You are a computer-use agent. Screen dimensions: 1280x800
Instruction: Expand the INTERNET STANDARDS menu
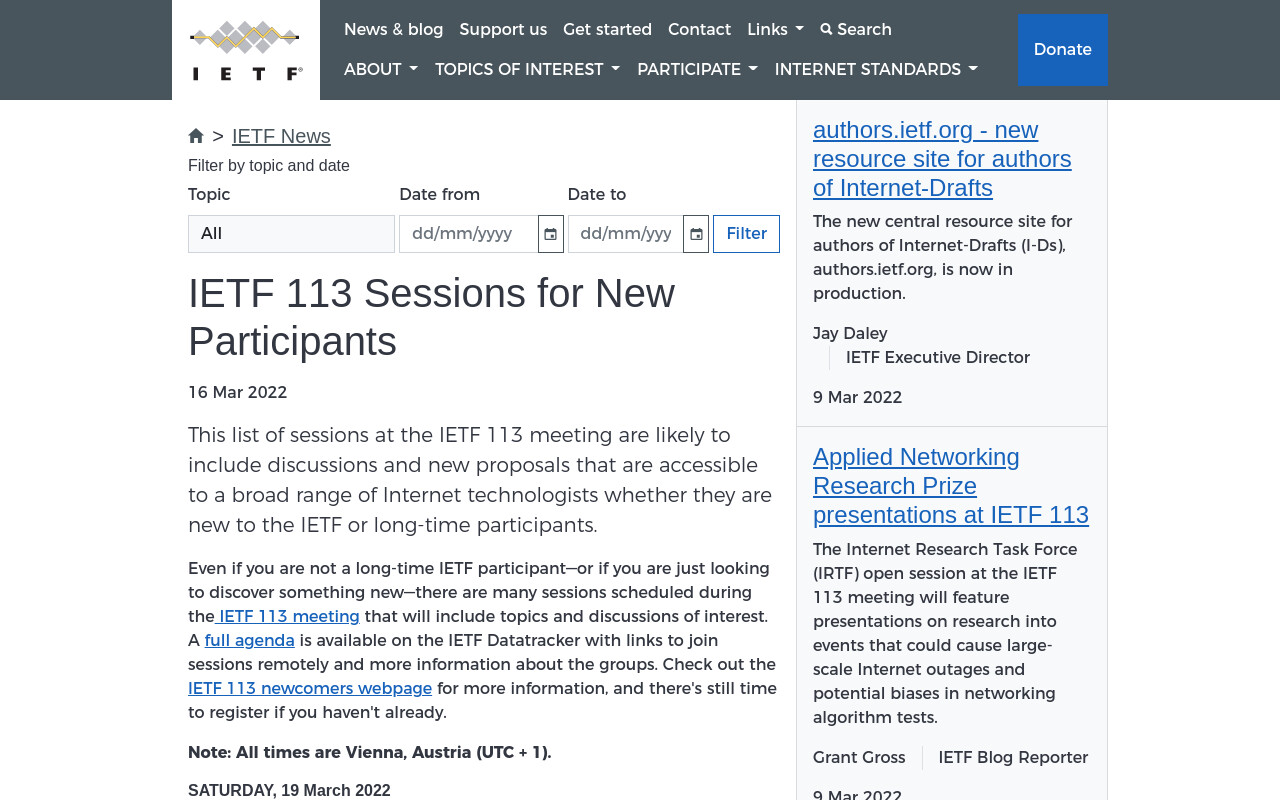pyautogui.click(x=876, y=70)
